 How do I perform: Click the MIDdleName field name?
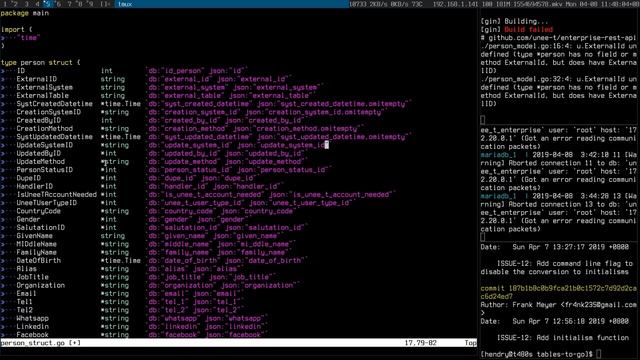point(36,244)
